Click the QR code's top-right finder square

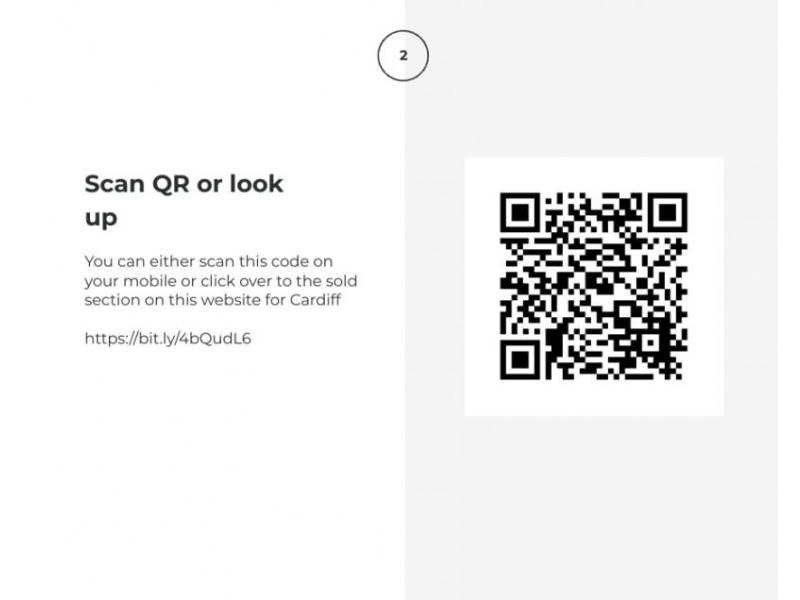point(667,212)
